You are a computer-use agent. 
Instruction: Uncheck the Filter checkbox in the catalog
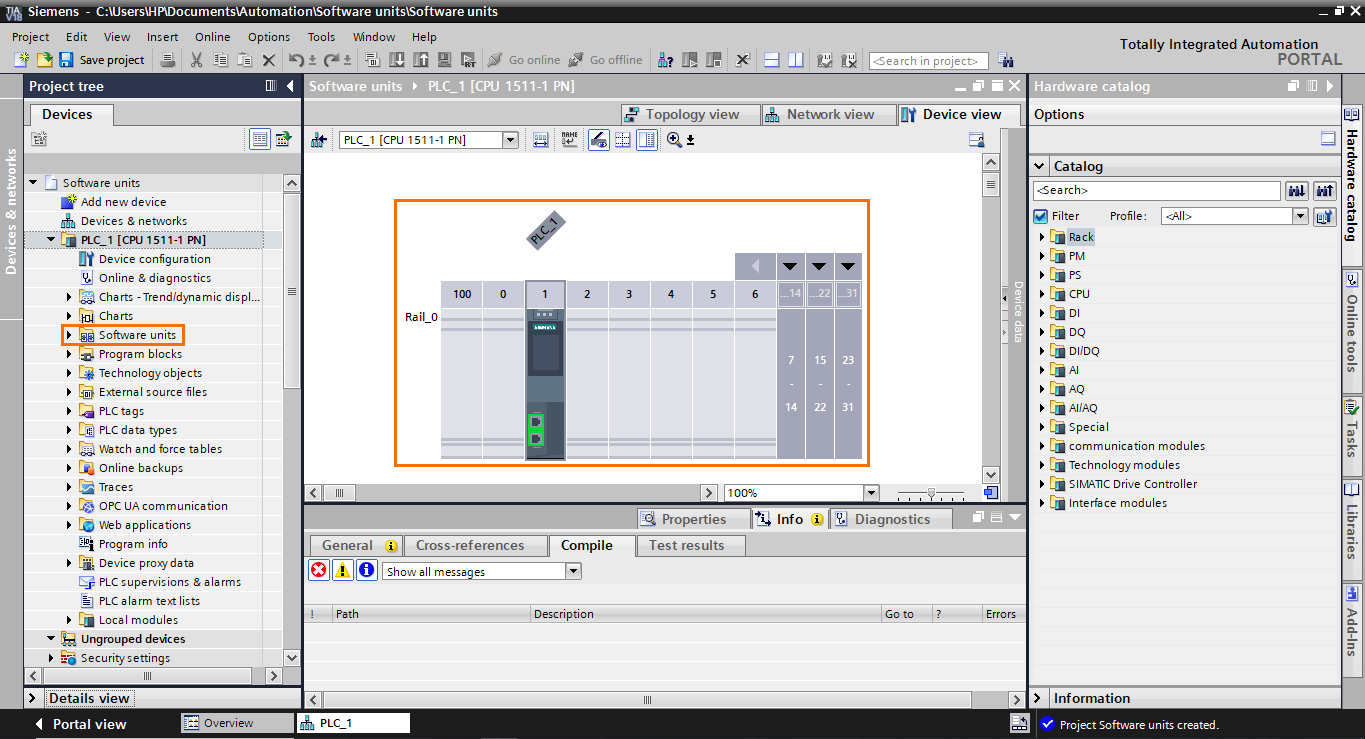1042,215
